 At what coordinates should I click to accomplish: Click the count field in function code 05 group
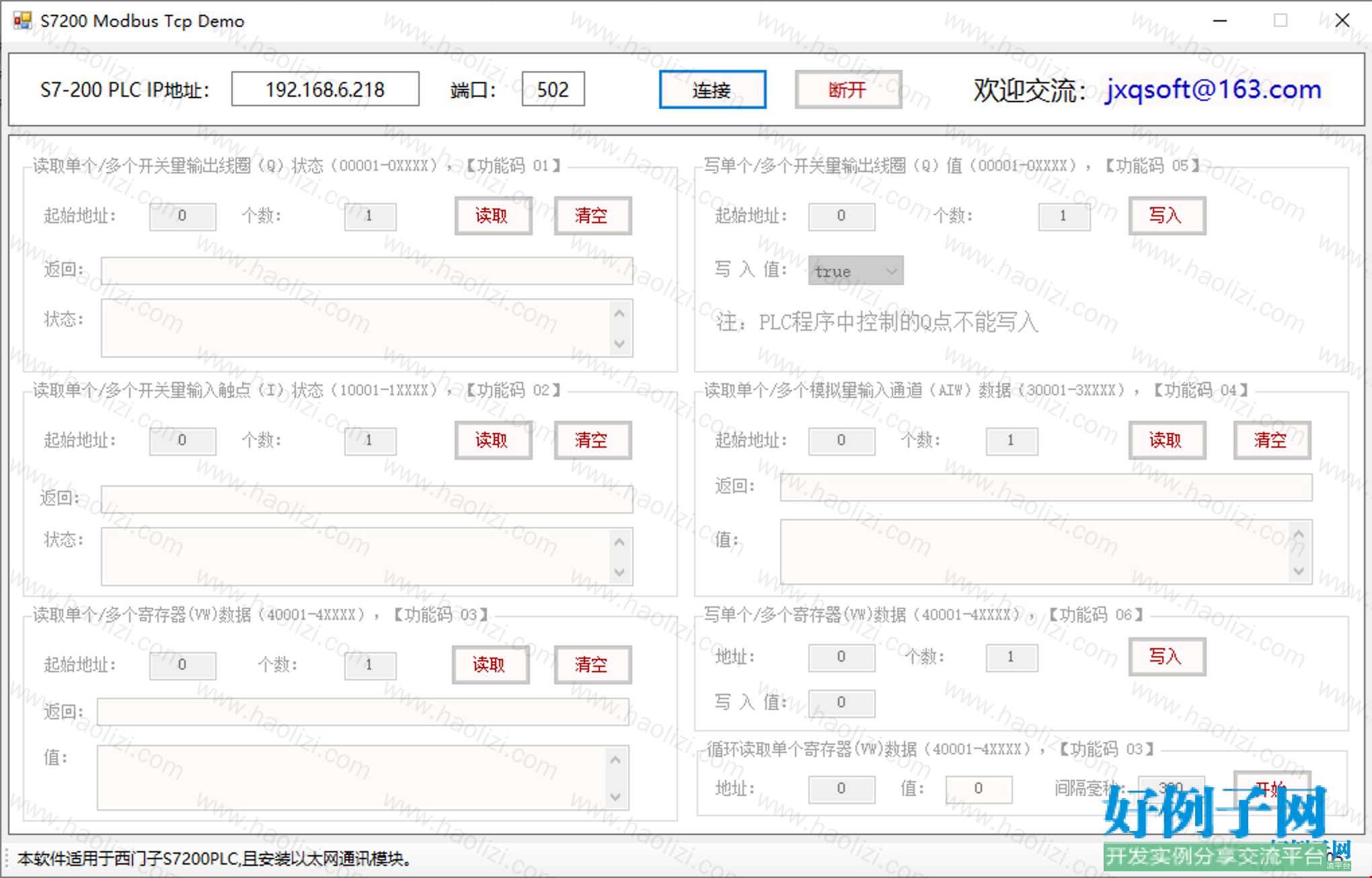[x=1064, y=216]
